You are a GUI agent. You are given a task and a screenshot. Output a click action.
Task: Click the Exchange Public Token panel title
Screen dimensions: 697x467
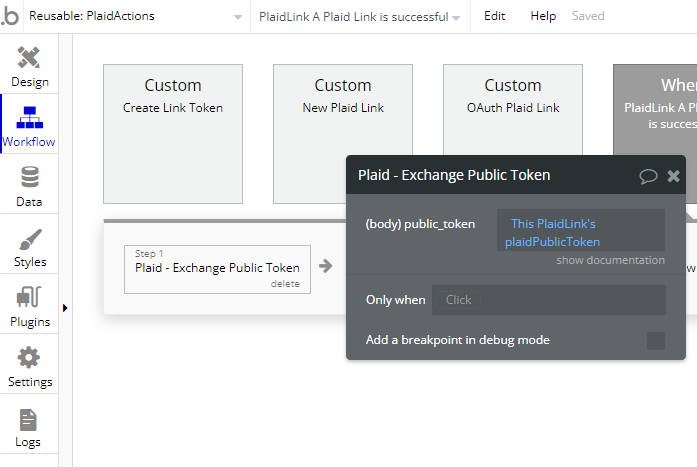(454, 175)
